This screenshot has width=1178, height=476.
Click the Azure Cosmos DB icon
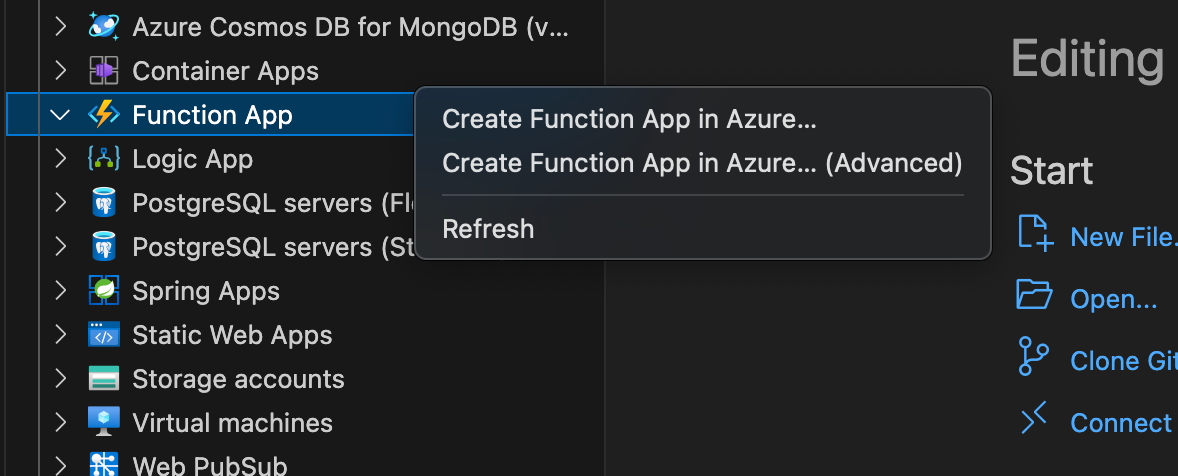(104, 27)
